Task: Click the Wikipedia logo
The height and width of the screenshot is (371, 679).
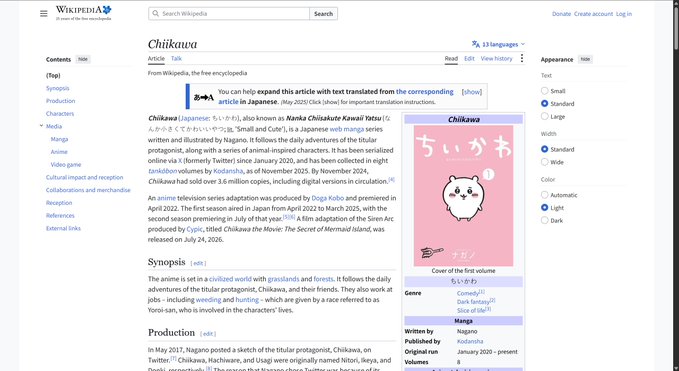Action: 84,13
